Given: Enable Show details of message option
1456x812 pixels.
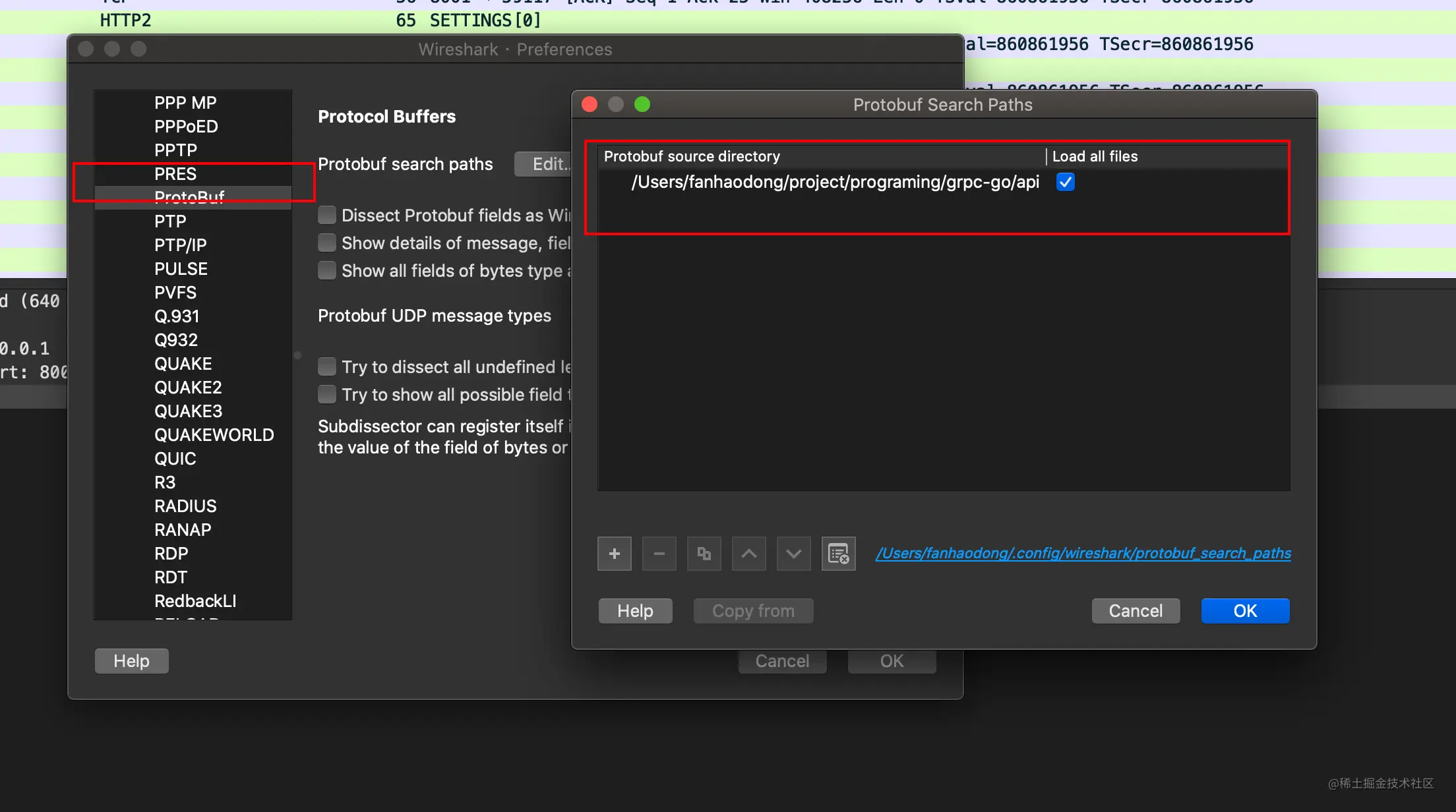Looking at the screenshot, I should [x=326, y=243].
